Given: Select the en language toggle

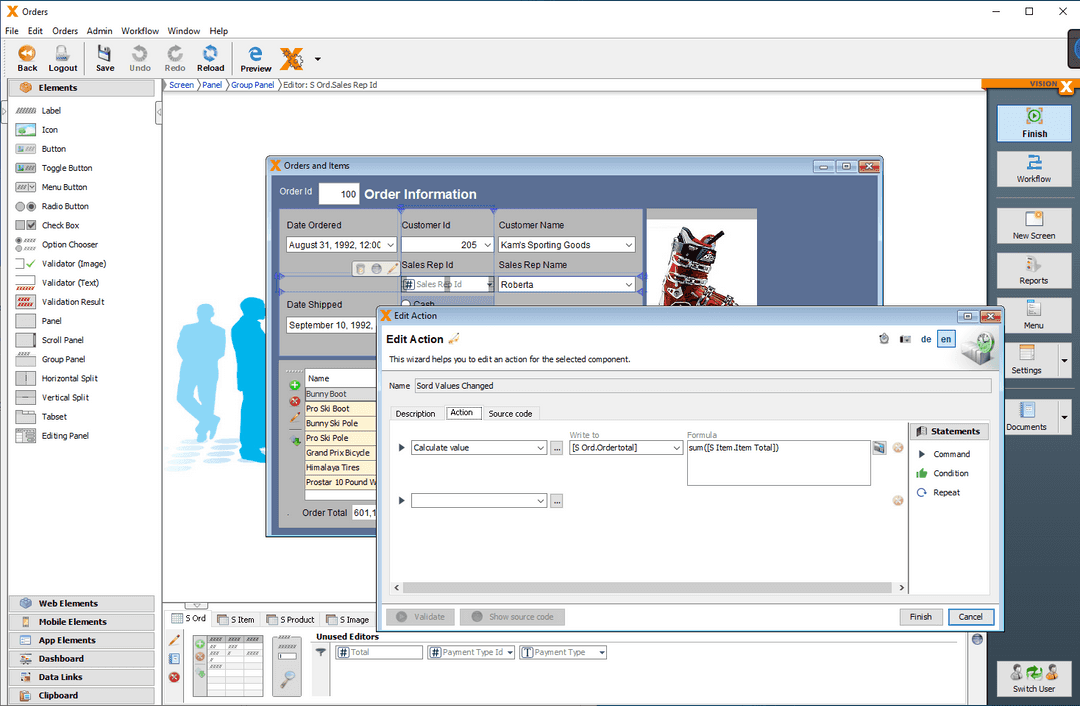Looking at the screenshot, I should tap(946, 339).
